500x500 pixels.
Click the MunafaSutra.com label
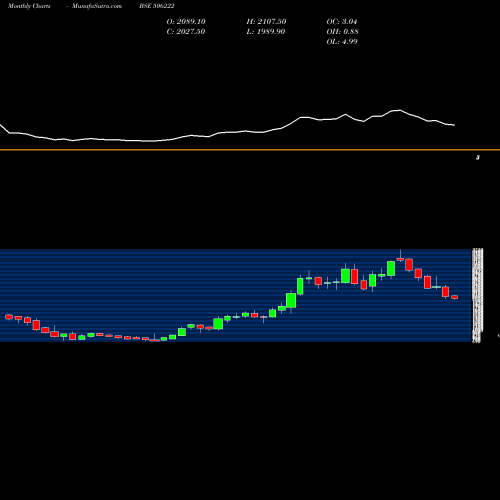(97, 6)
